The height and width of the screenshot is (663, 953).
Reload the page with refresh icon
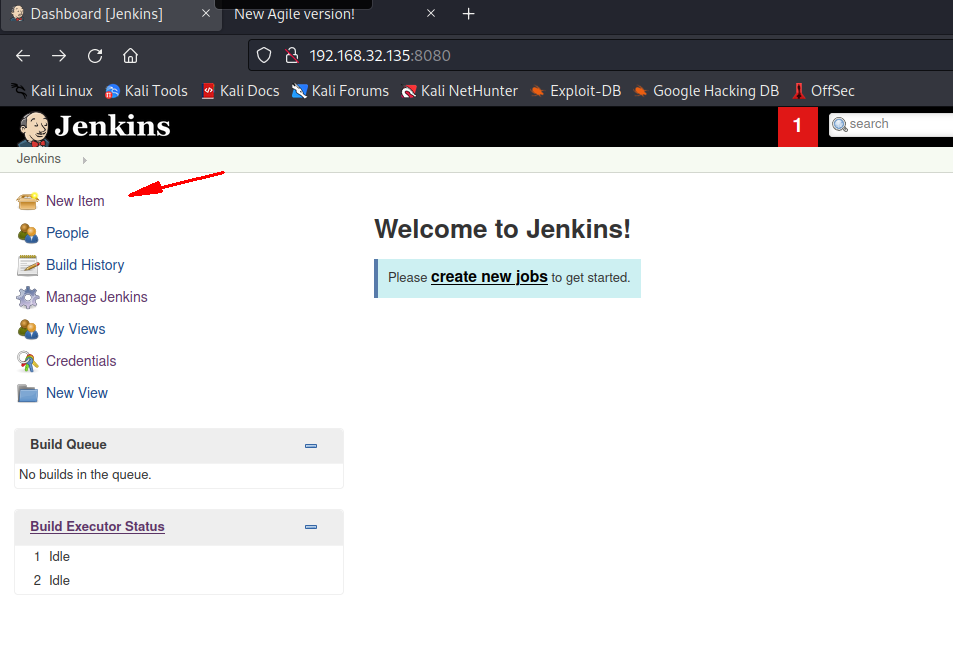point(95,56)
